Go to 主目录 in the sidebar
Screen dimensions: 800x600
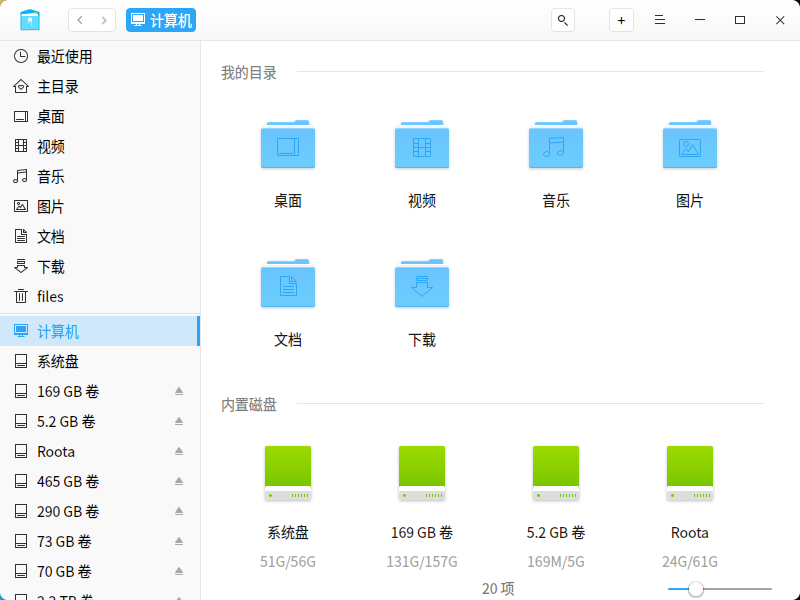[x=100, y=87]
